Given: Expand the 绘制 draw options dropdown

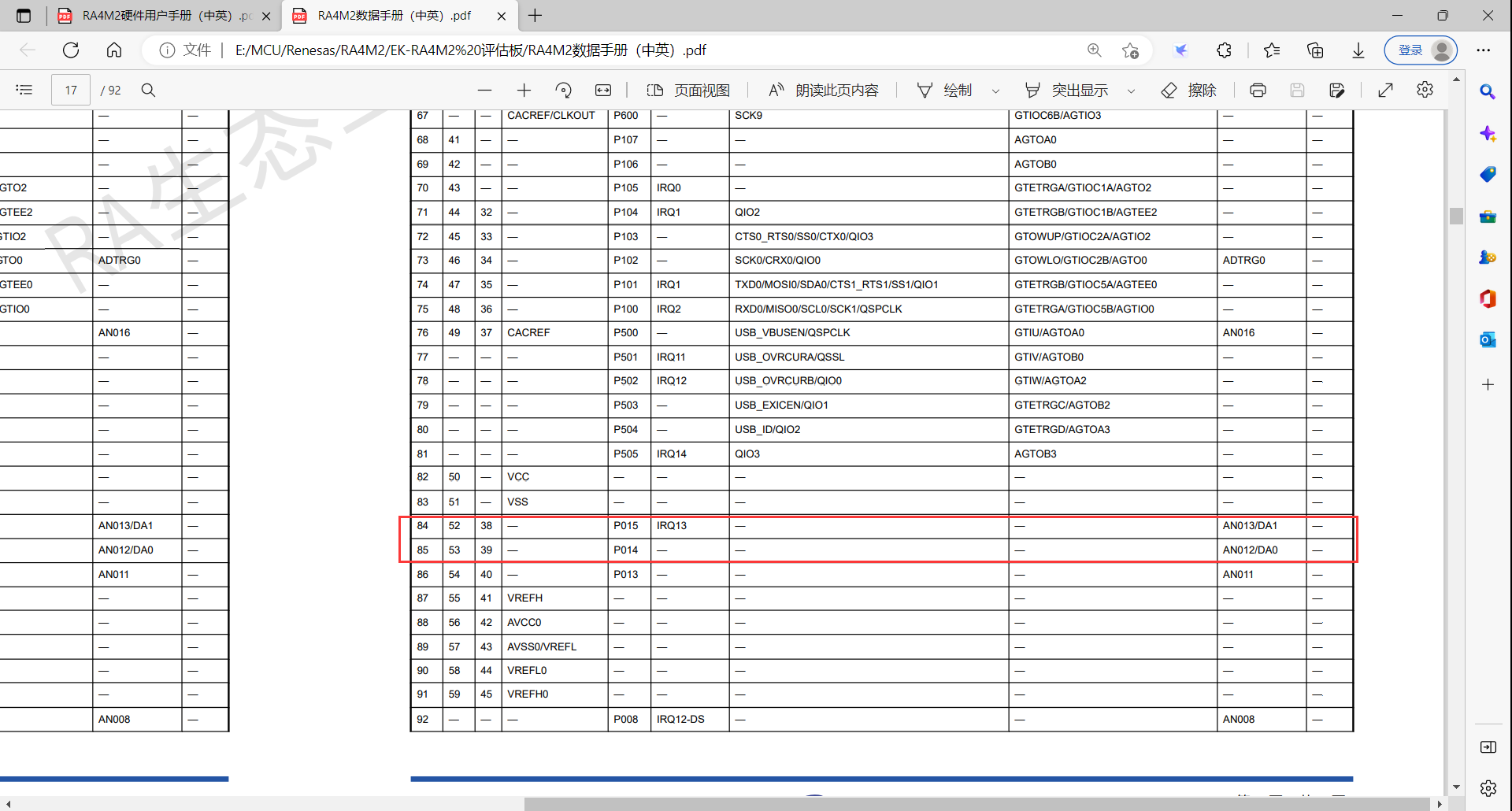Looking at the screenshot, I should [x=995, y=91].
